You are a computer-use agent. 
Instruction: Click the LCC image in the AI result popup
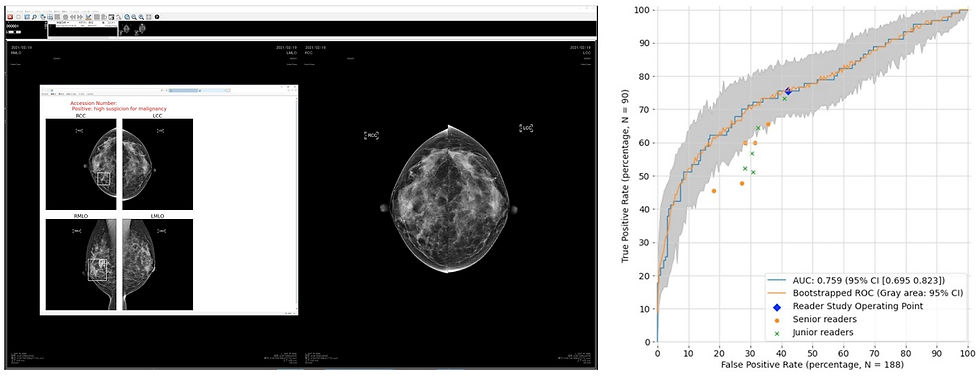pos(158,164)
